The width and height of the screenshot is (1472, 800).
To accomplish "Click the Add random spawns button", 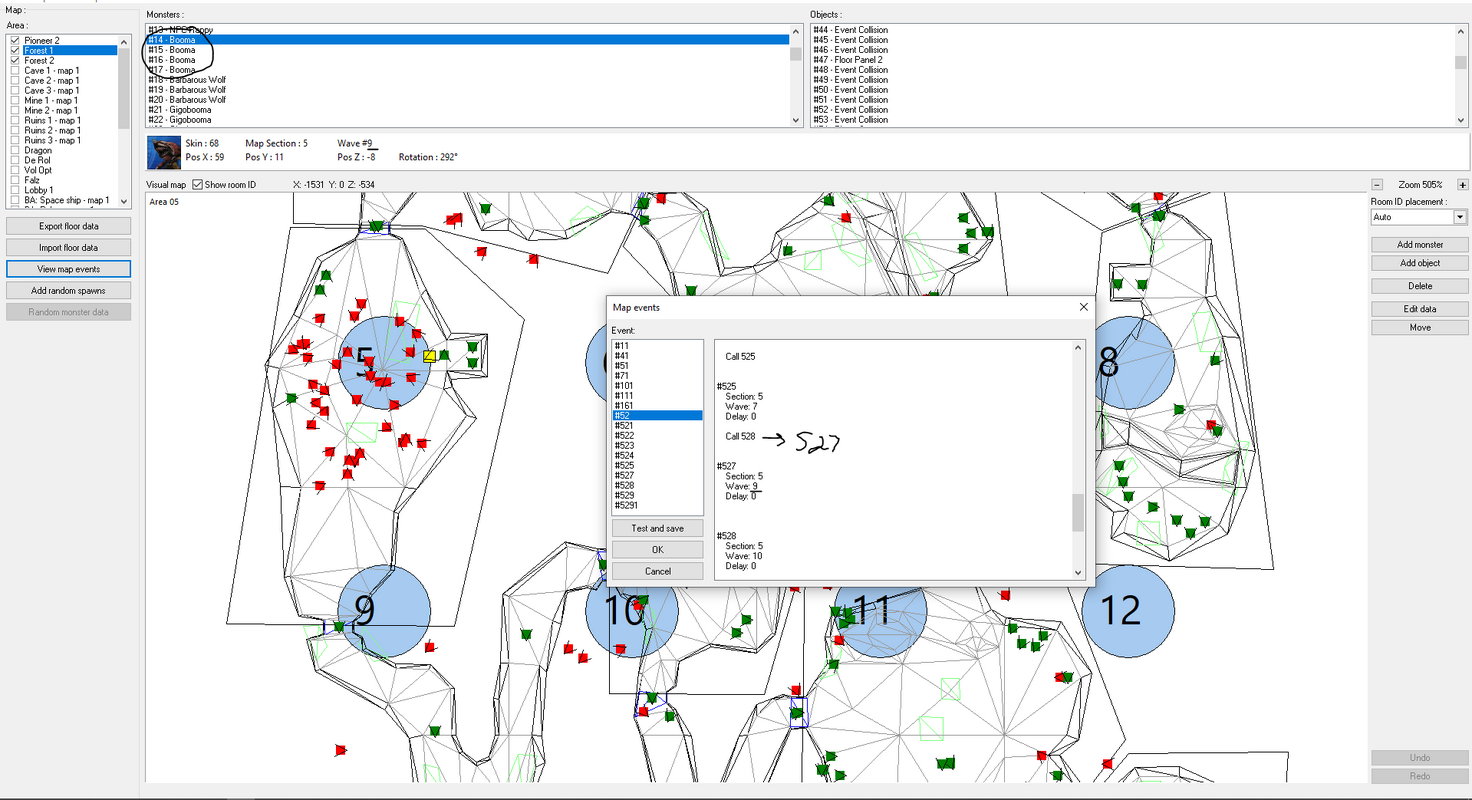I will pos(68,290).
